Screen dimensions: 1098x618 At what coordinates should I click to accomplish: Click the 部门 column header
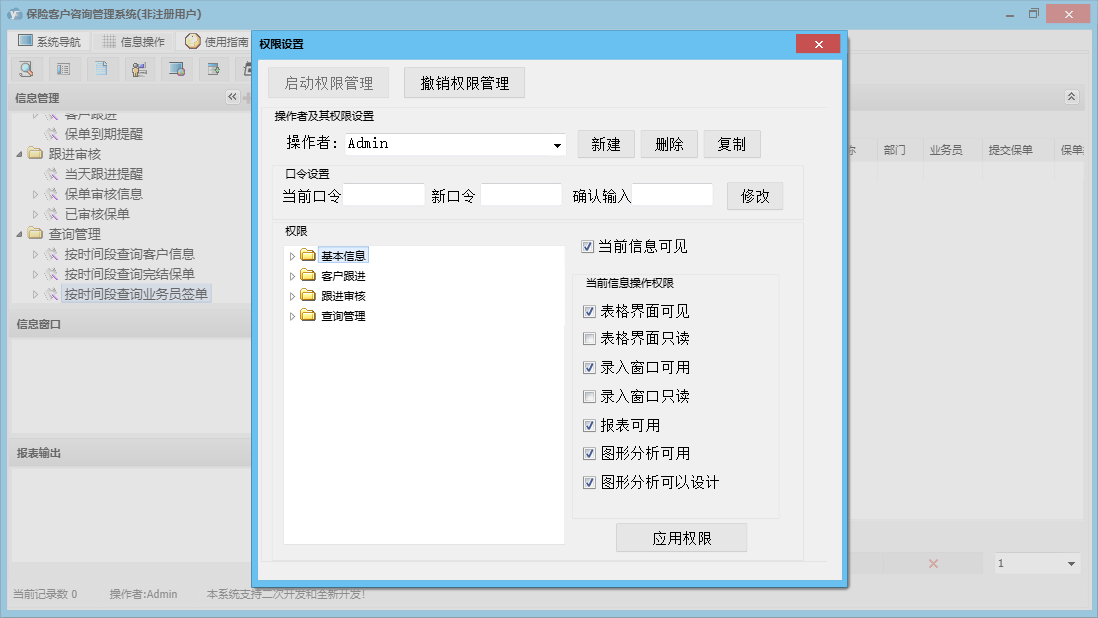tap(894, 150)
